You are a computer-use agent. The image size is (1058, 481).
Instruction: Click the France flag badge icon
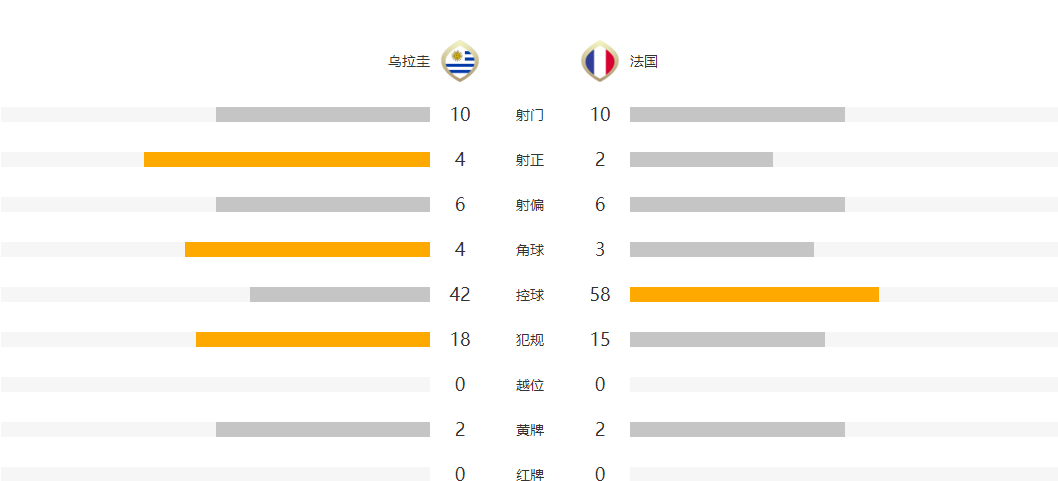600,61
